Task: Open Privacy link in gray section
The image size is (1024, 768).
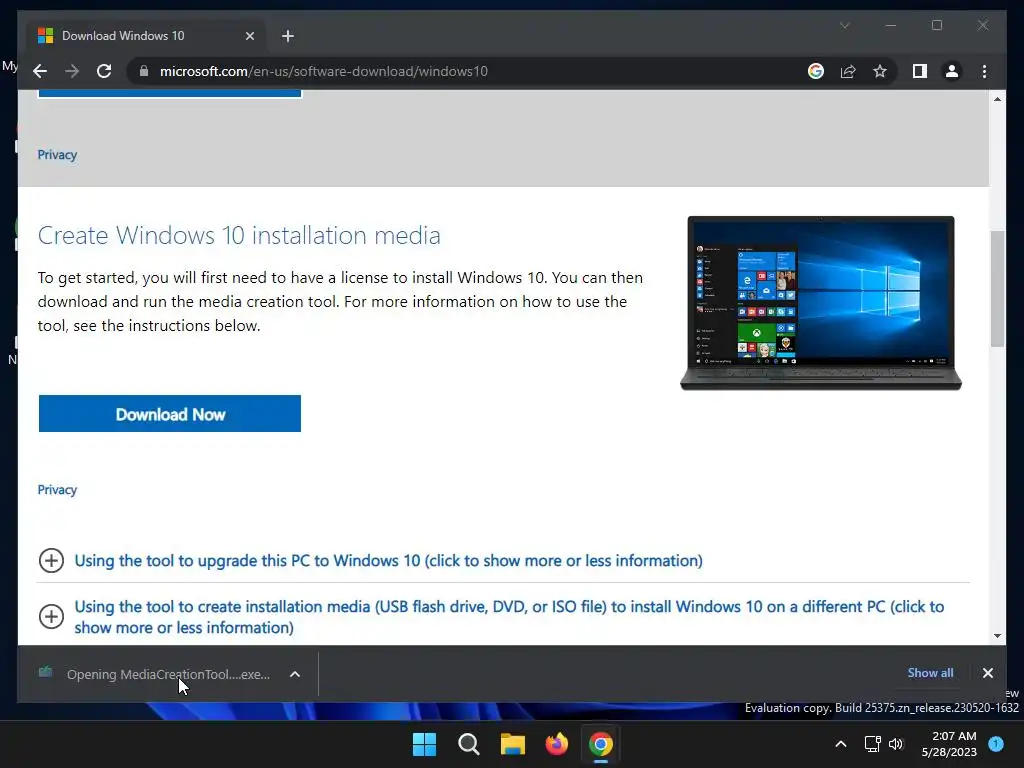Action: (57, 155)
